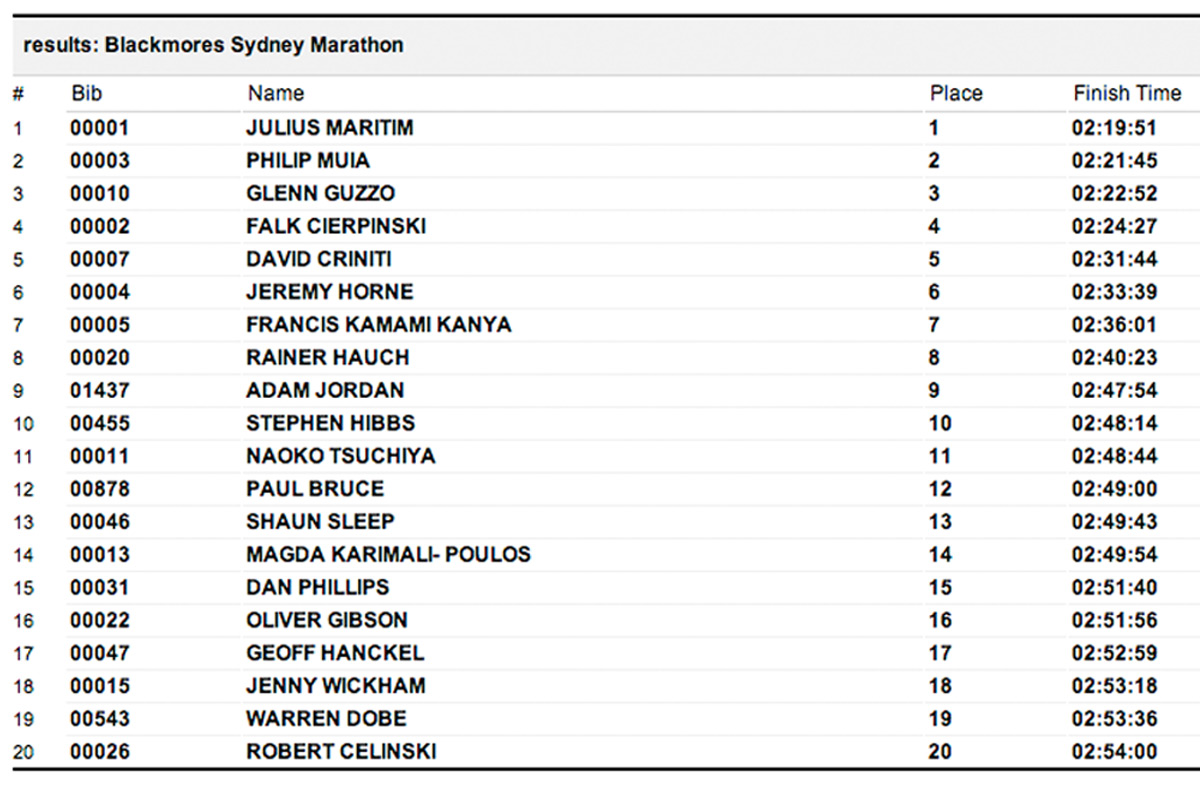The image size is (1200, 800).
Task: Open FALK CIERPINSKI's result entry
Action: pyautogui.click(x=336, y=227)
